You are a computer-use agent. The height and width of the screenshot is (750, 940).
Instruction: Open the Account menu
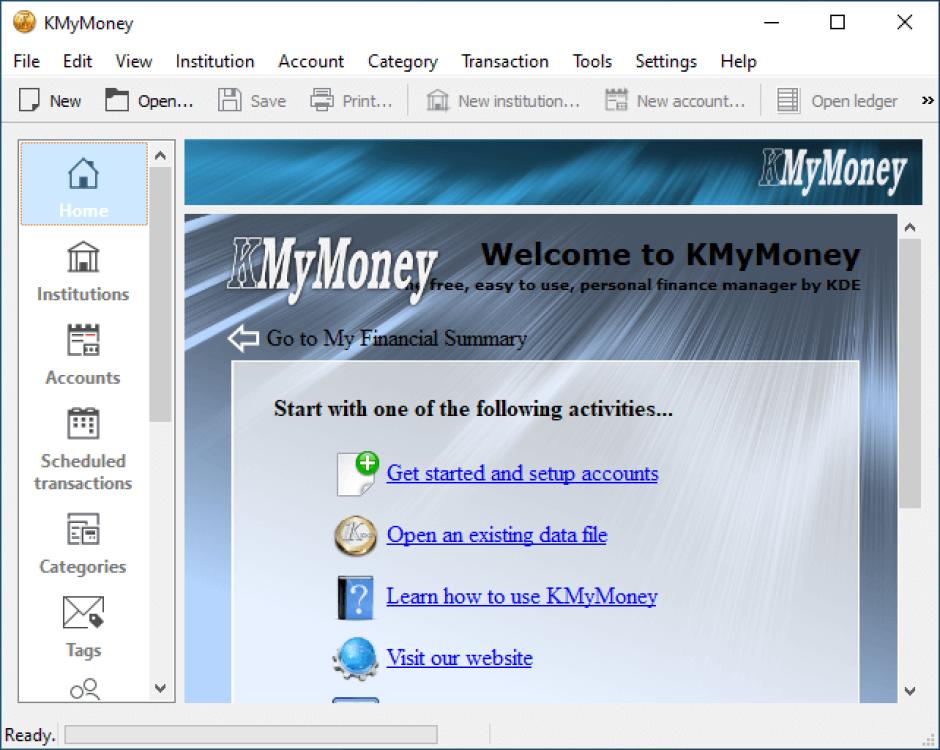[x=311, y=61]
